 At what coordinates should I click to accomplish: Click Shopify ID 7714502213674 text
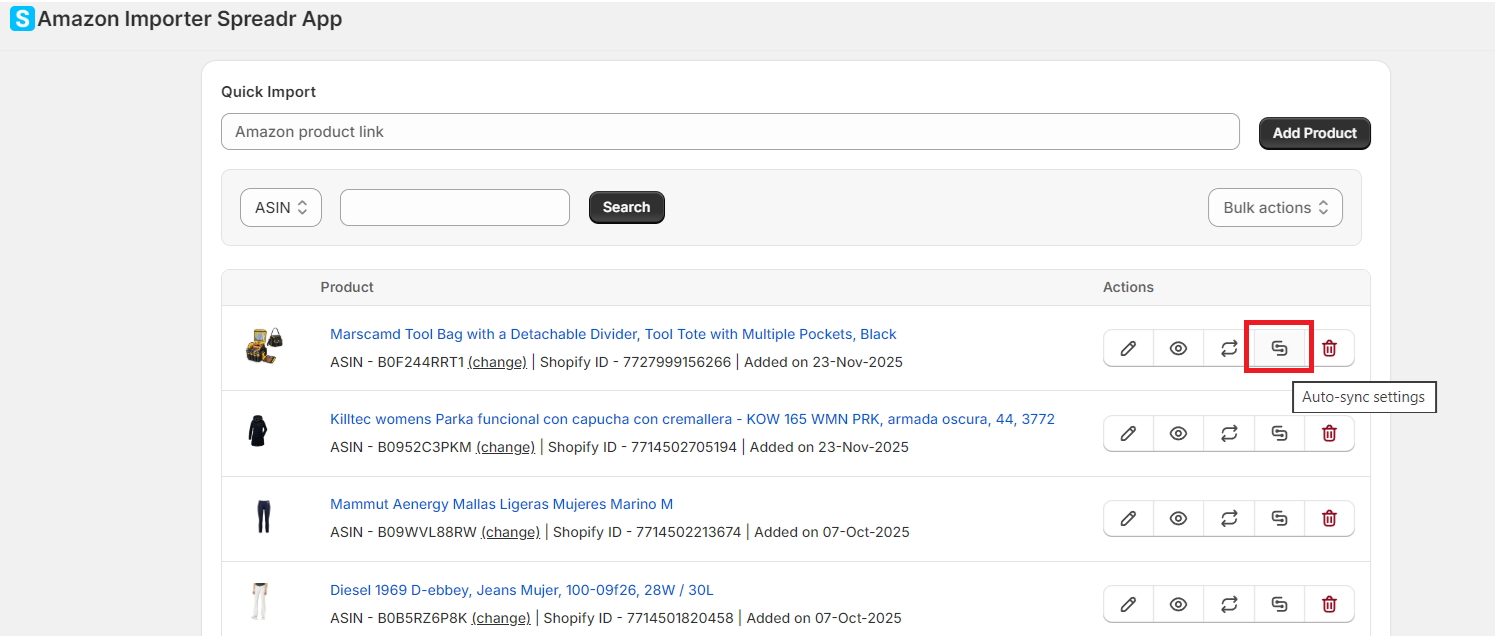[647, 532]
